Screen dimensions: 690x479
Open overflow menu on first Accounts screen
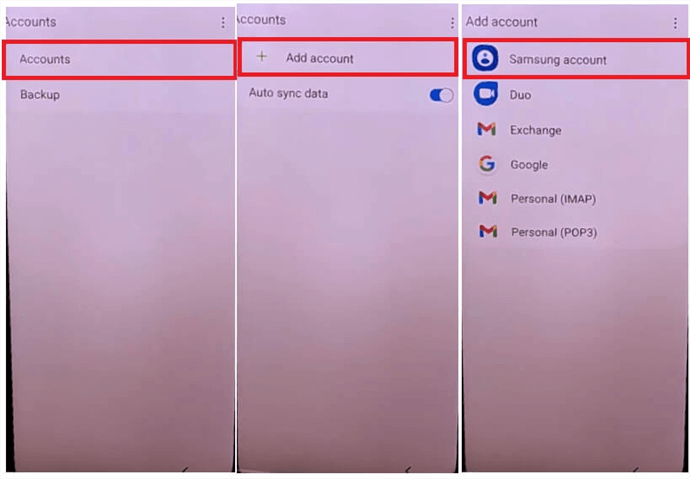(223, 22)
